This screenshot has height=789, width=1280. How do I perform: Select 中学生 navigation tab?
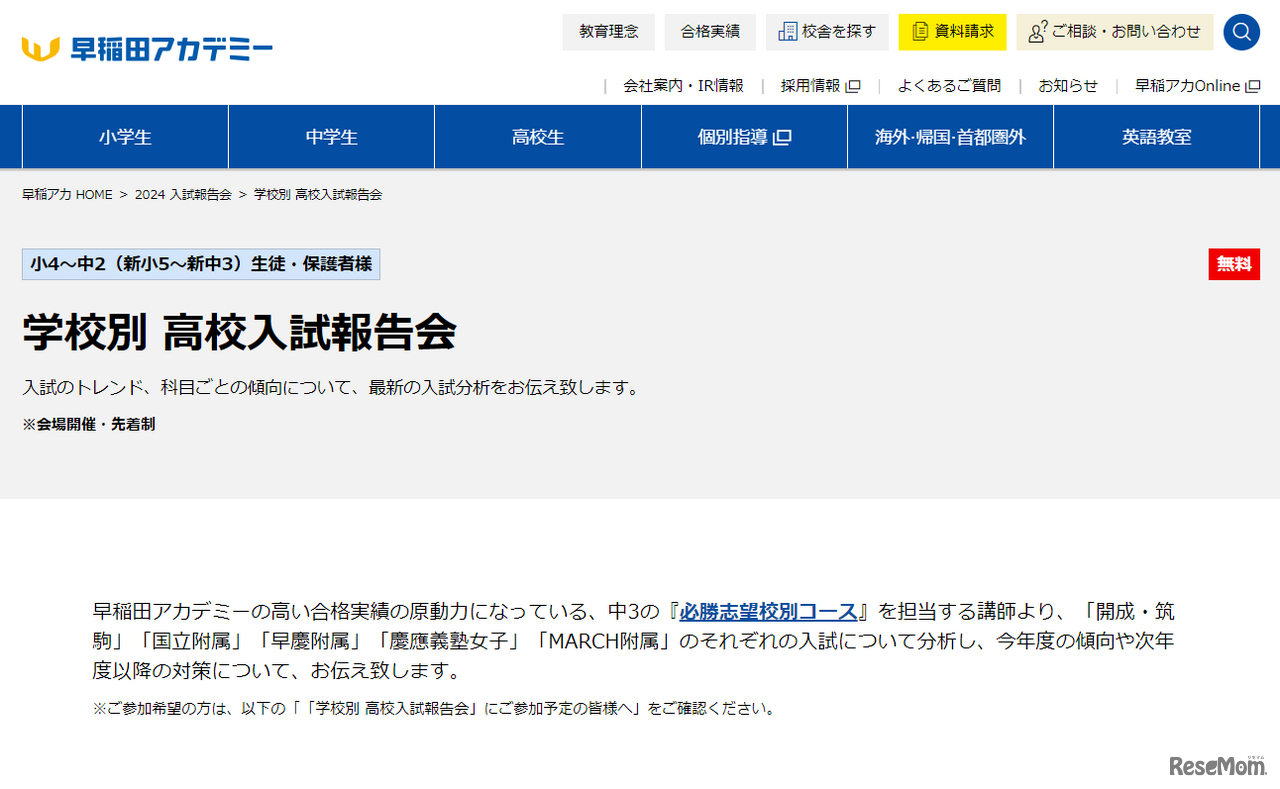(332, 137)
